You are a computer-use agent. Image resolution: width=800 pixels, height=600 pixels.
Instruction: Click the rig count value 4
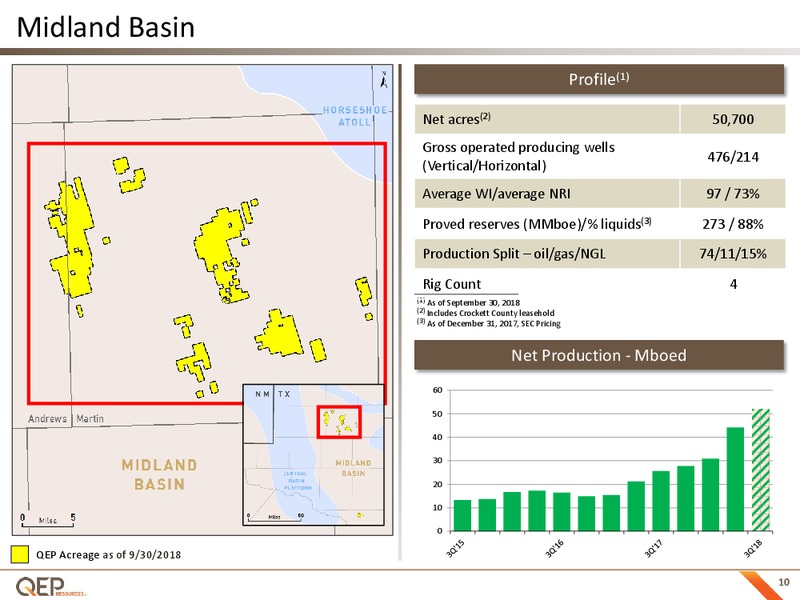click(733, 284)
